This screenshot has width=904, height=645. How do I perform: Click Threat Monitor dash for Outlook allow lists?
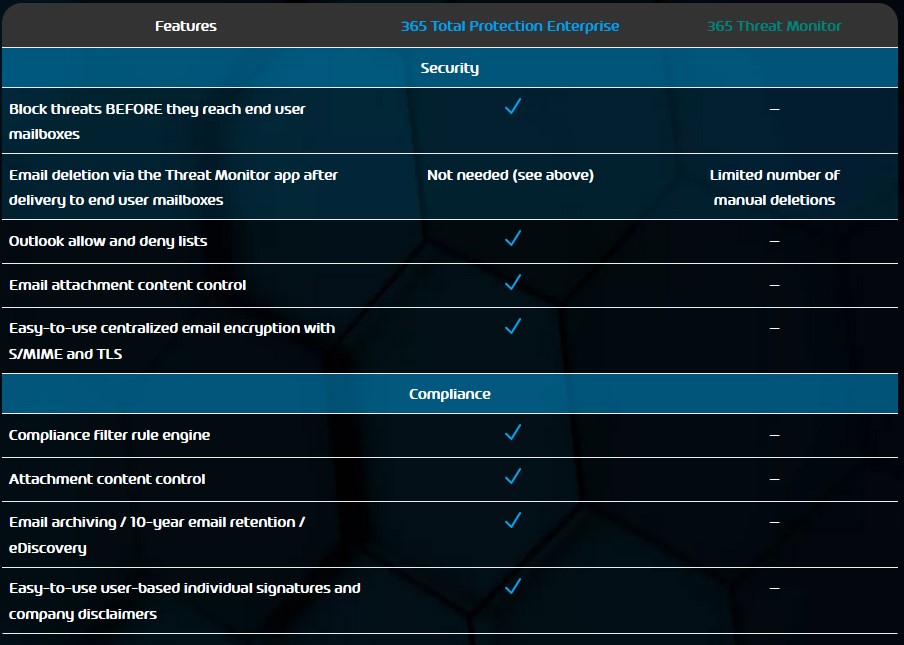pos(774,241)
